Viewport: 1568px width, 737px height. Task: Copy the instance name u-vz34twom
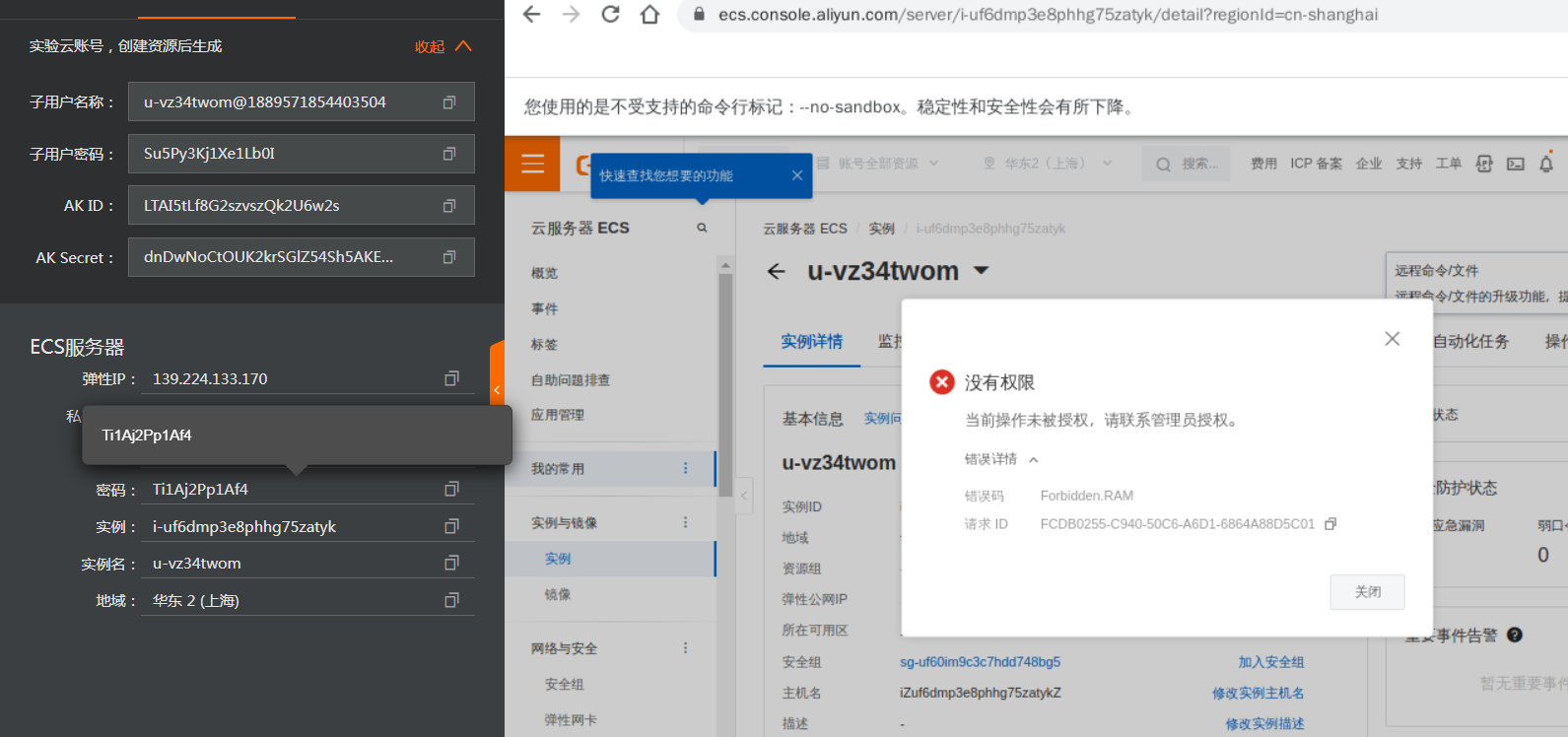[x=451, y=563]
